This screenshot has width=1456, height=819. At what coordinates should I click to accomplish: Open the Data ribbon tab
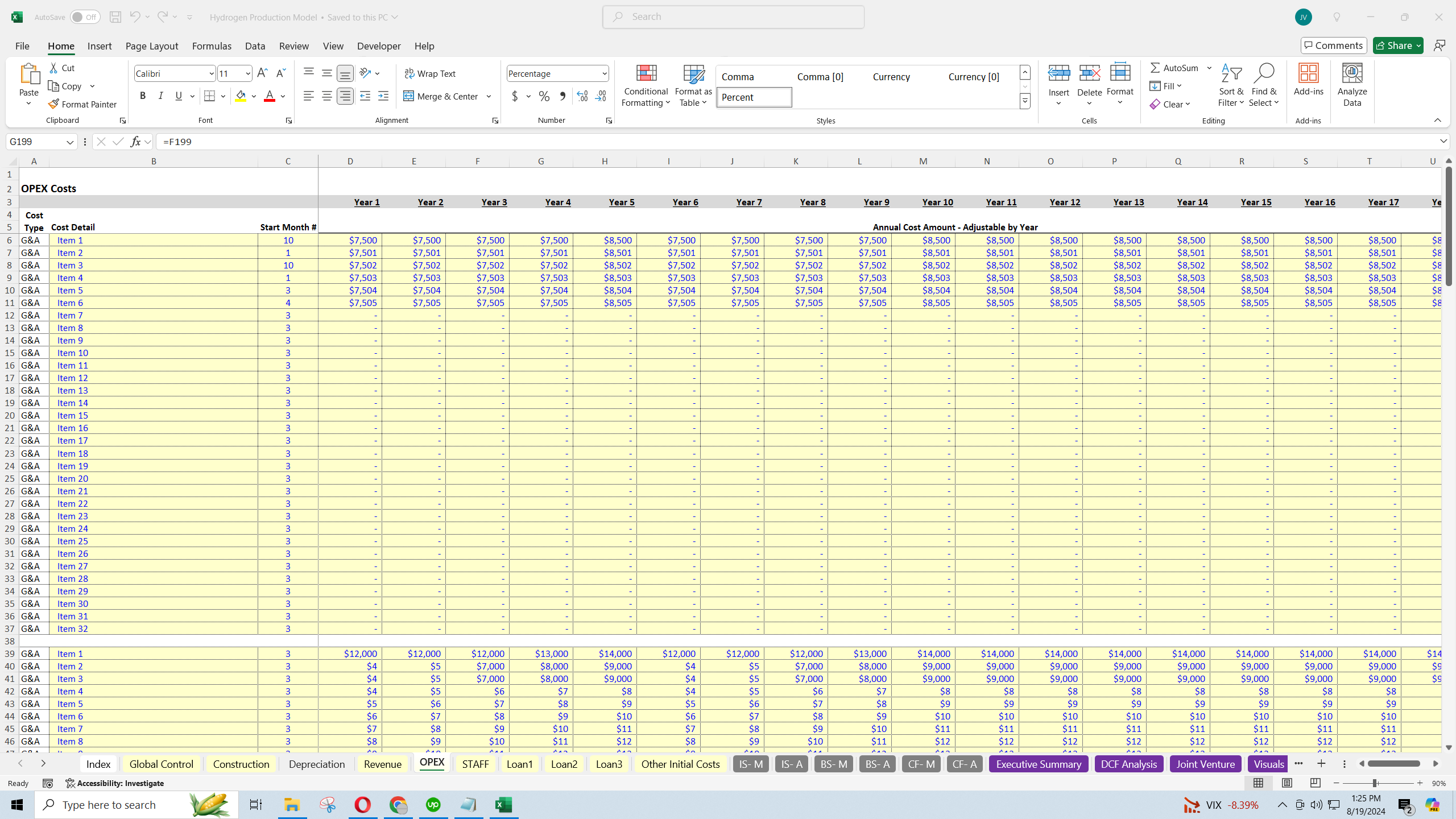point(255,45)
